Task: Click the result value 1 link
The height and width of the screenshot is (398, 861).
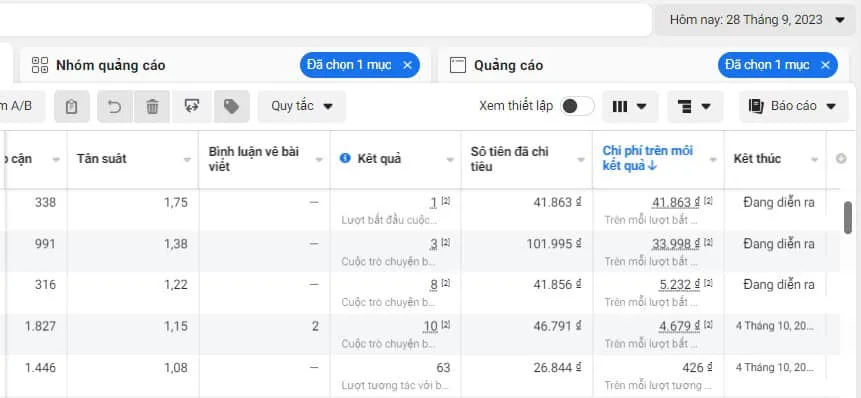Action: pos(433,203)
